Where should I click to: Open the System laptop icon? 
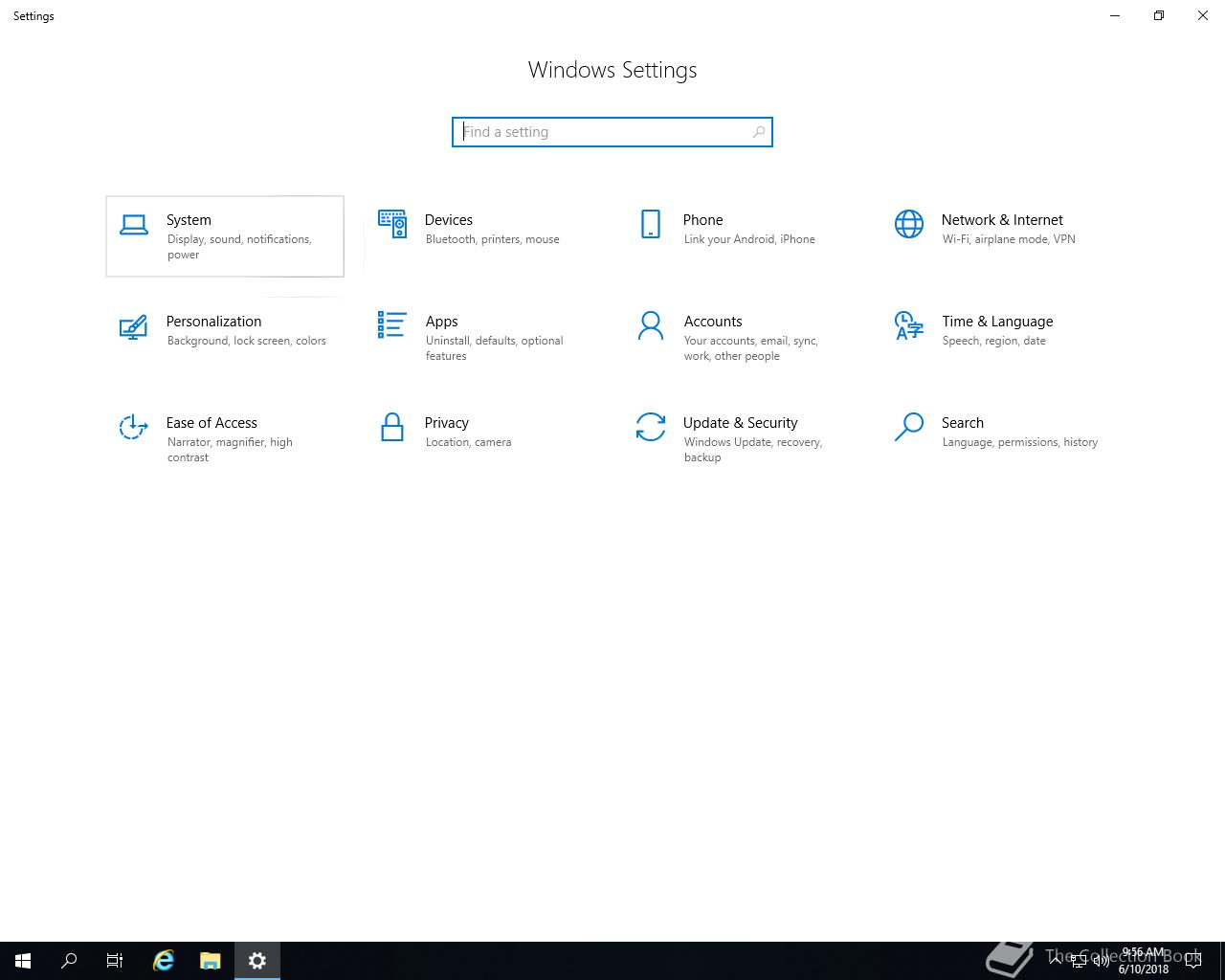tap(134, 224)
